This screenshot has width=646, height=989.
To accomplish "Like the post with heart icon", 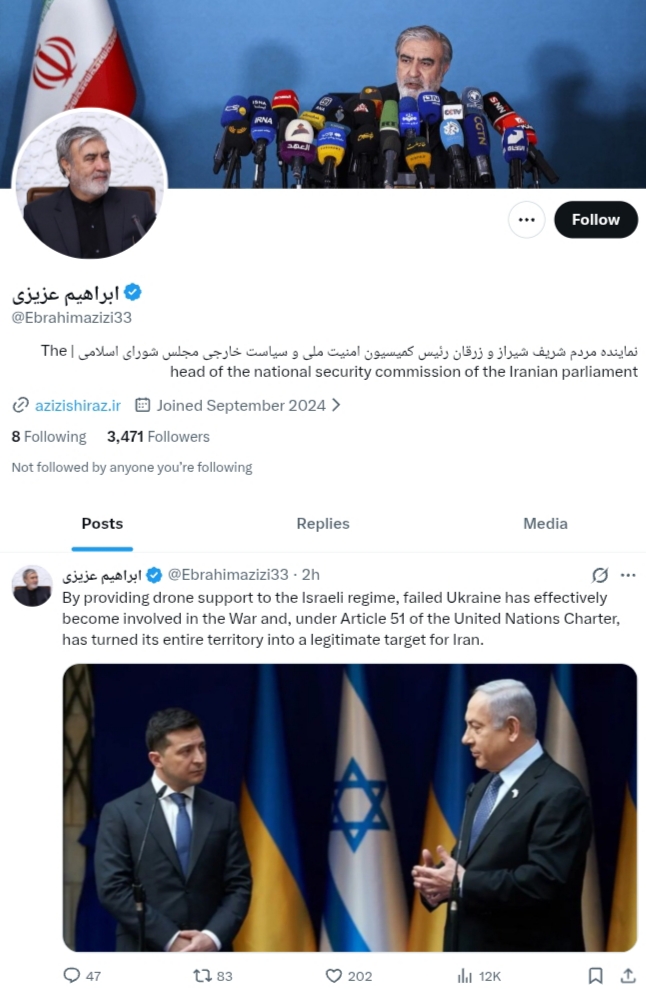I will [335, 975].
